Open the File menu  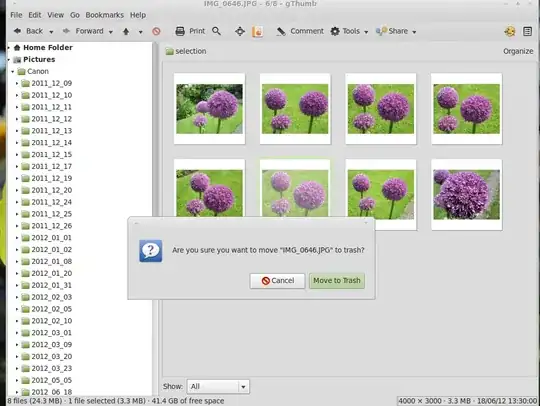point(16,15)
